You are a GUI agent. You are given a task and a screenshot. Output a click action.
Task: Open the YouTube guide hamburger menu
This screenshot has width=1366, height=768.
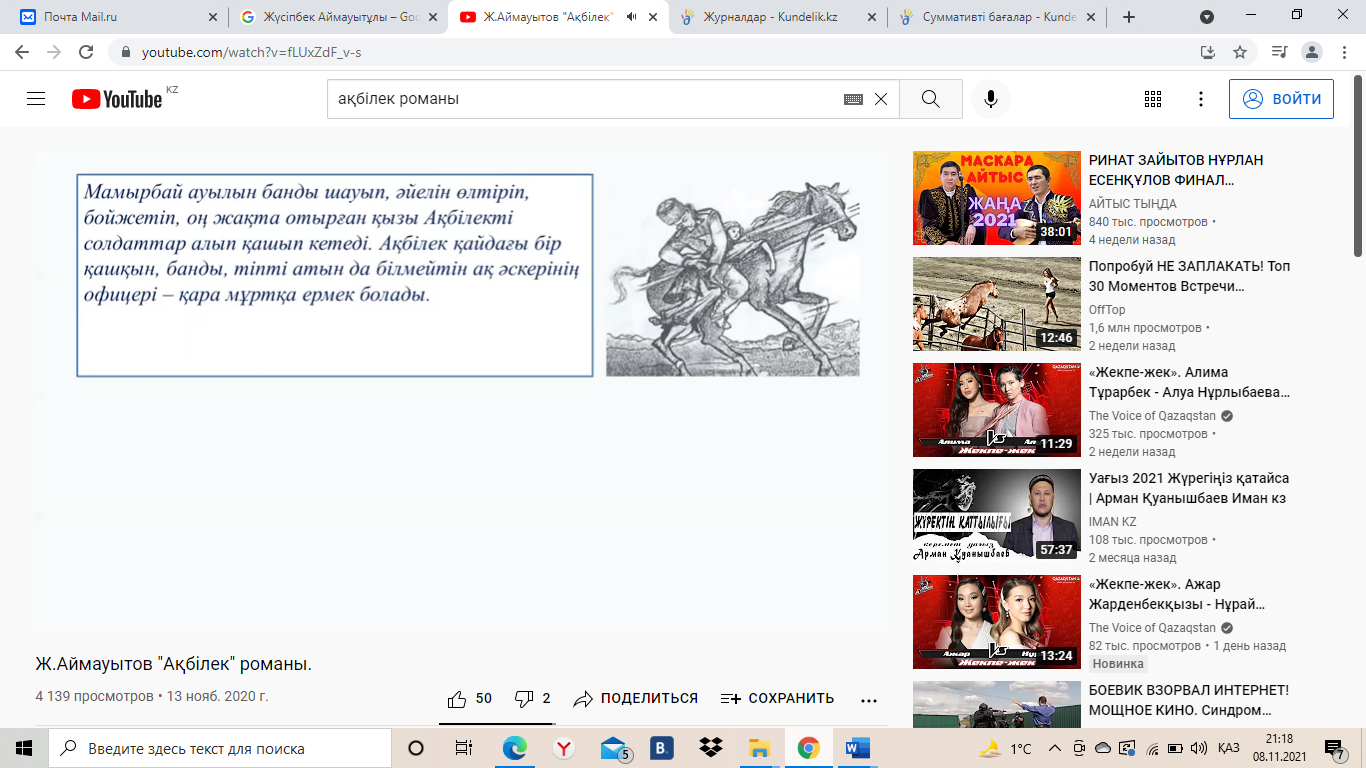[36, 99]
